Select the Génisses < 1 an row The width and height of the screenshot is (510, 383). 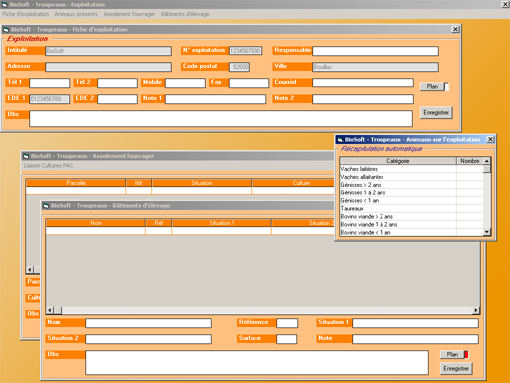point(411,201)
